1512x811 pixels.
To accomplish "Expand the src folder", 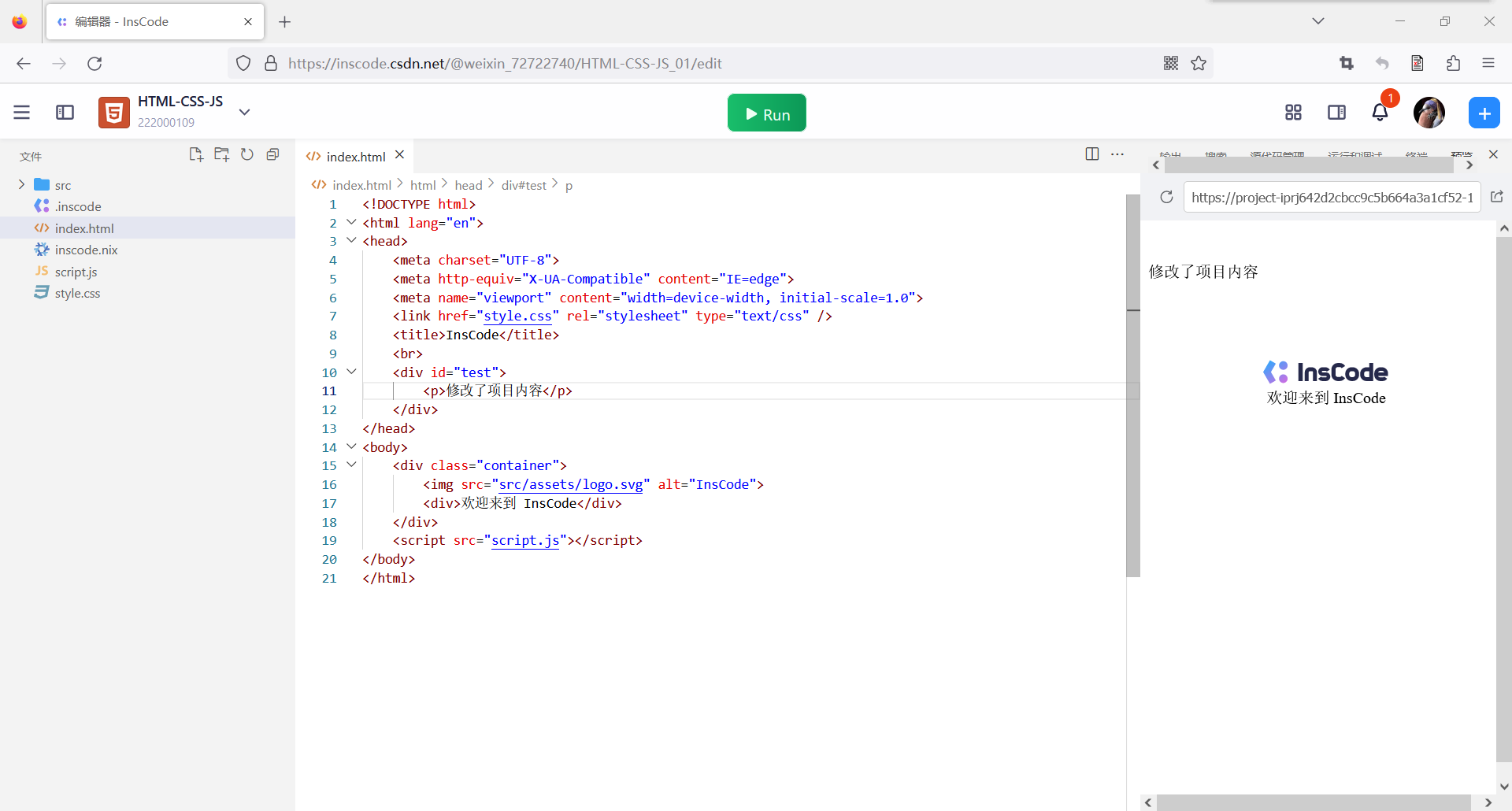I will coord(21,184).
